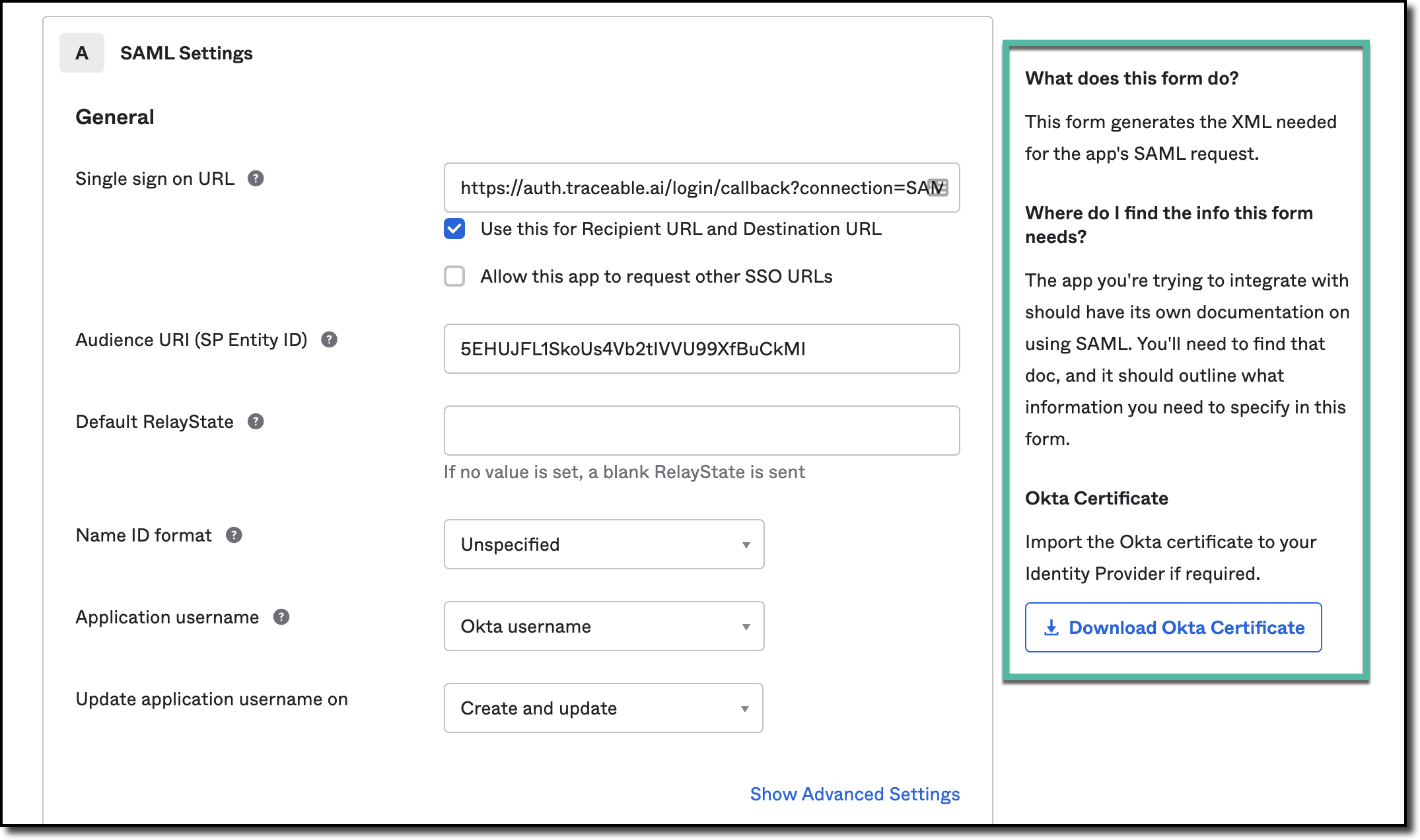Click the SAML Settings heading
Image resolution: width=1420 pixels, height=840 pixels.
186,53
